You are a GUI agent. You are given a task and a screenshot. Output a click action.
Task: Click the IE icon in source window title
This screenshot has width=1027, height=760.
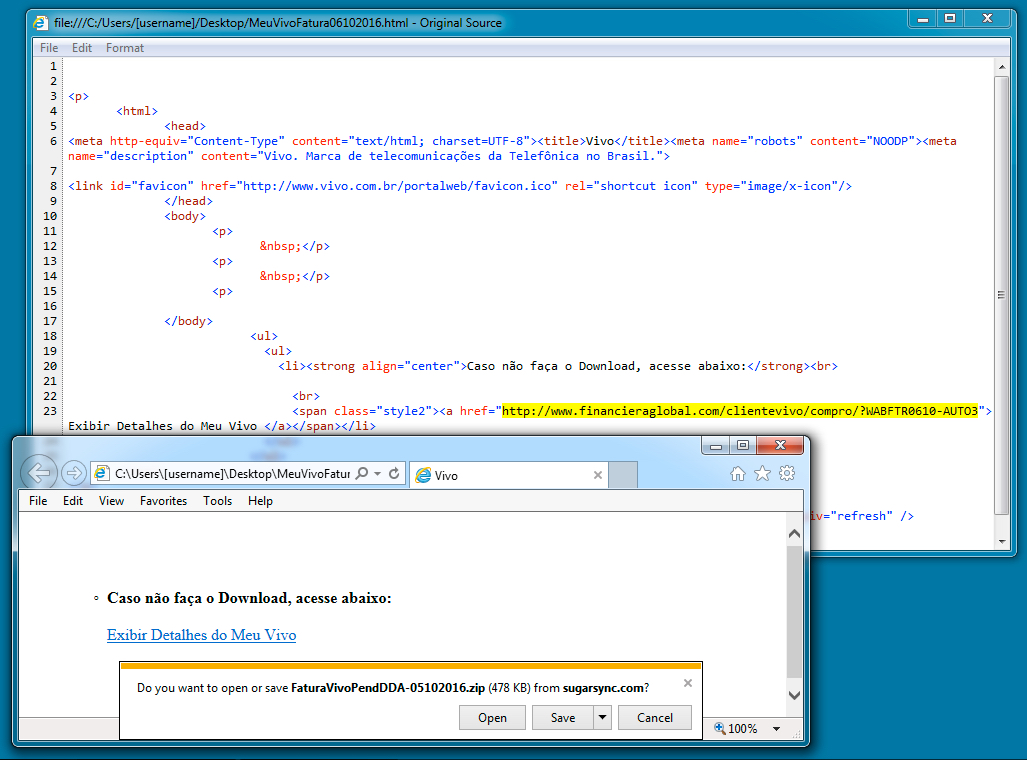41,23
